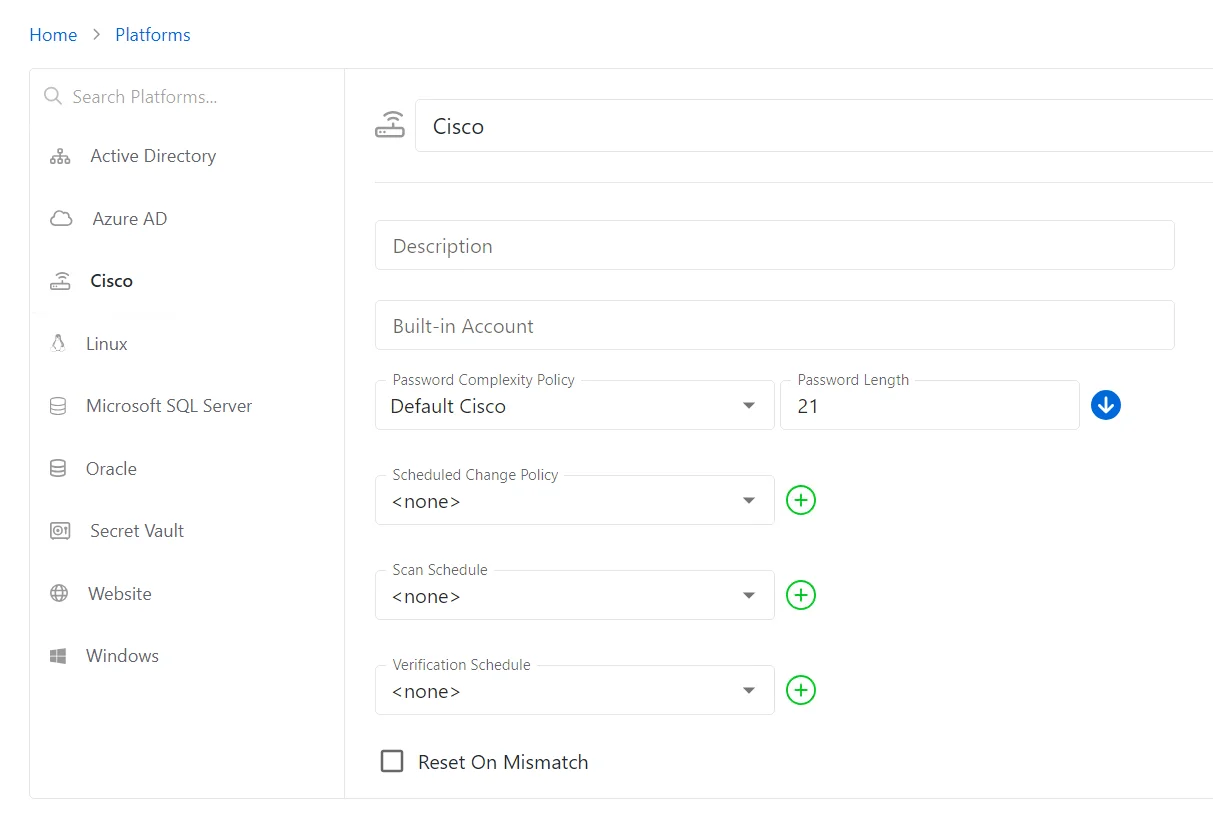1213x818 pixels.
Task: Click the Built-in Account input field
Action: (x=775, y=325)
